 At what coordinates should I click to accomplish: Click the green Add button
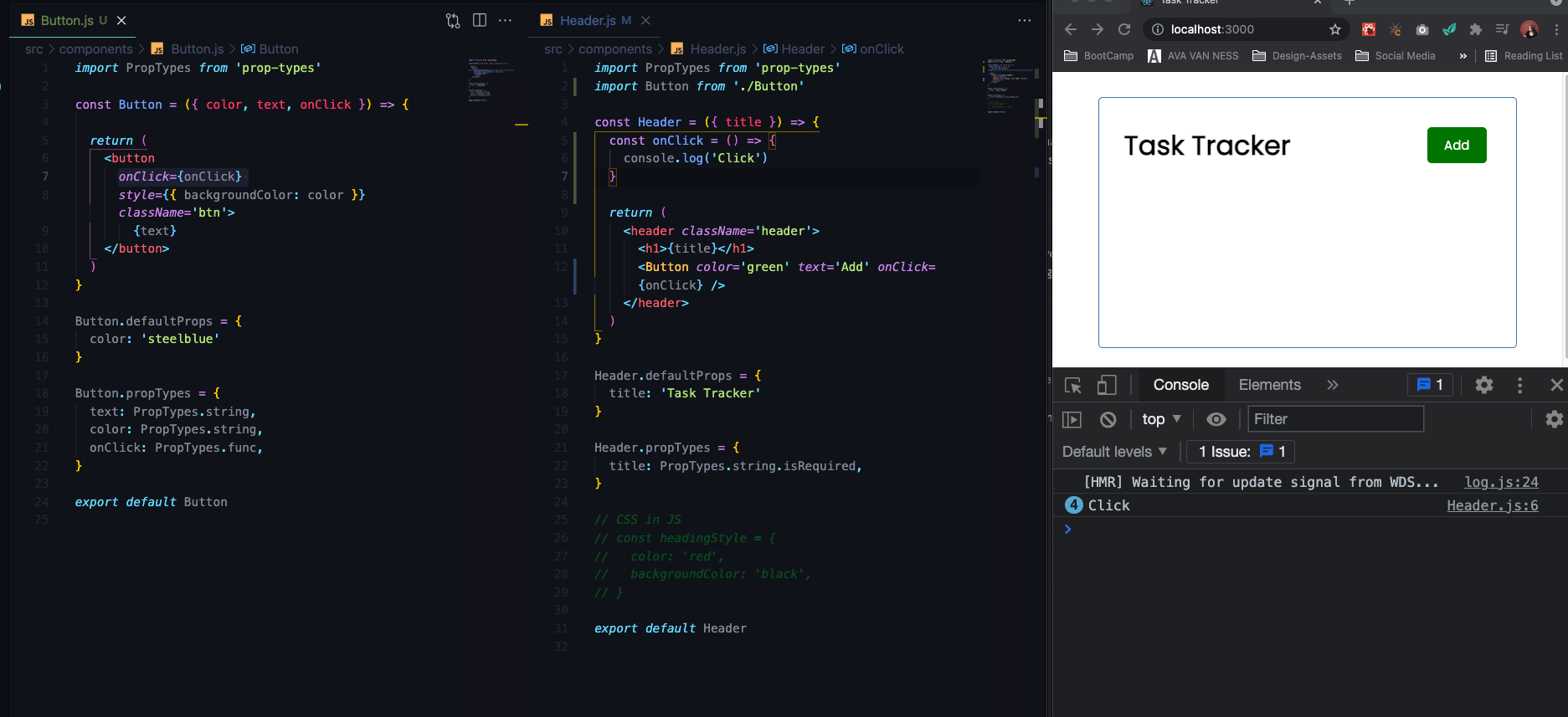1457,145
